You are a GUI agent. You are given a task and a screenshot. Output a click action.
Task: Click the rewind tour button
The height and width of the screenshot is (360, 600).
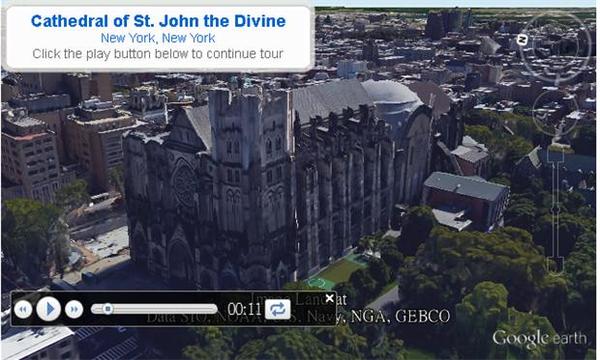tap(23, 309)
